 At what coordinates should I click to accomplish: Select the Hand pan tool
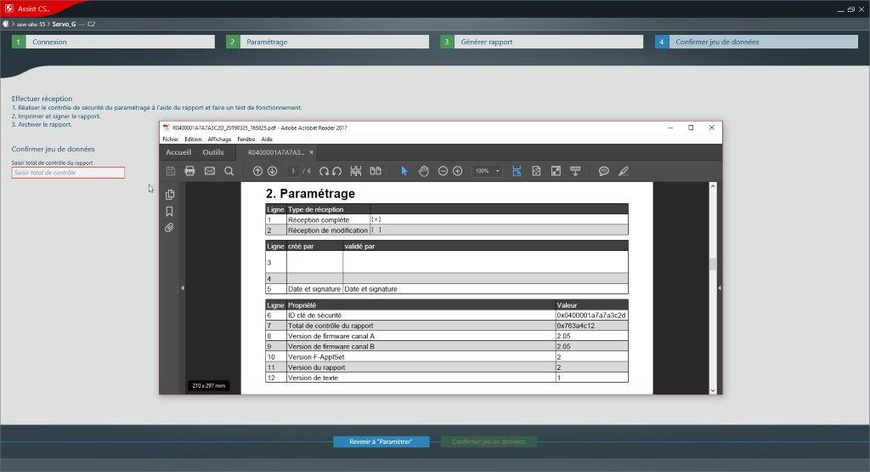(424, 171)
